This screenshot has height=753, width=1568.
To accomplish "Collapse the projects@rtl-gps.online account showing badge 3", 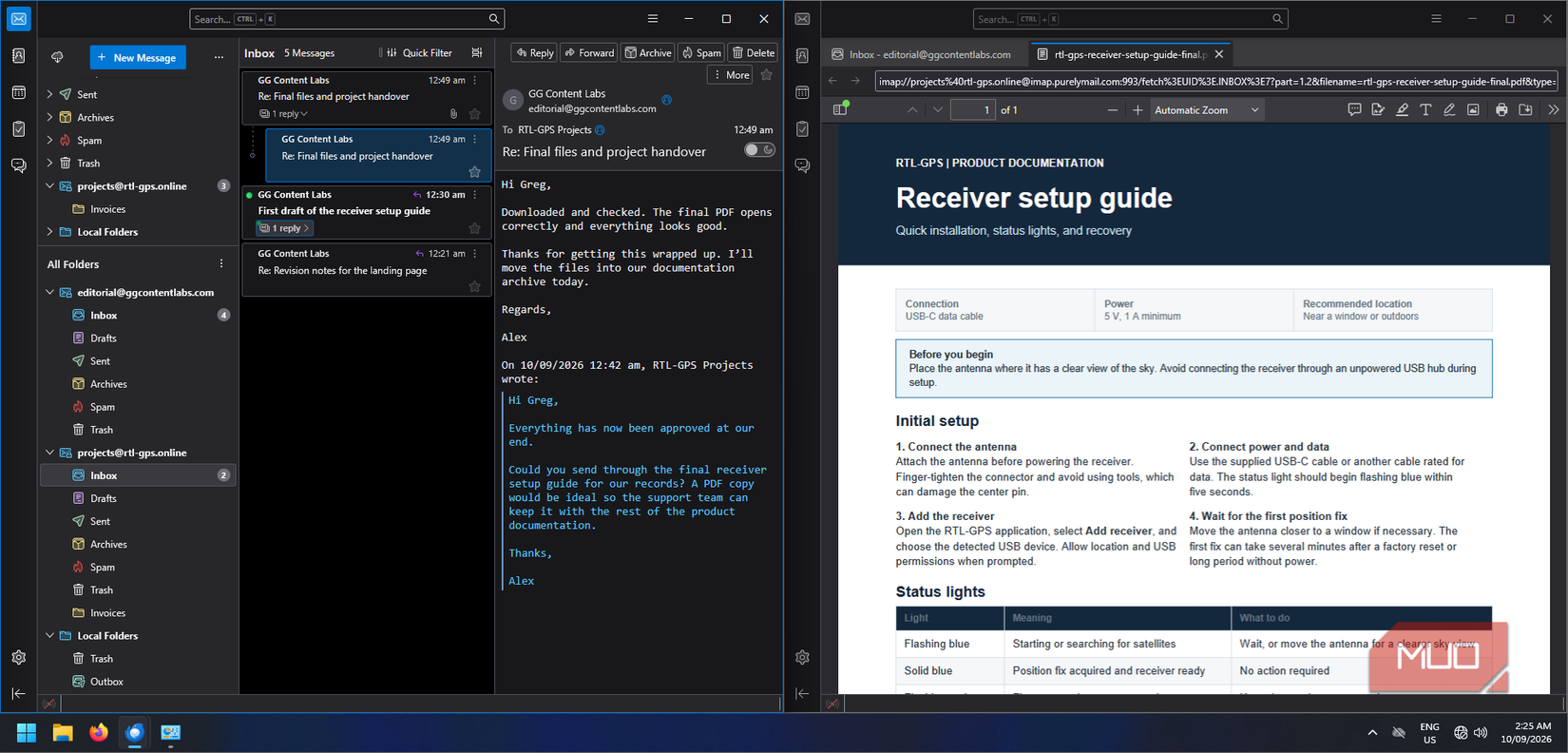I will pos(50,186).
